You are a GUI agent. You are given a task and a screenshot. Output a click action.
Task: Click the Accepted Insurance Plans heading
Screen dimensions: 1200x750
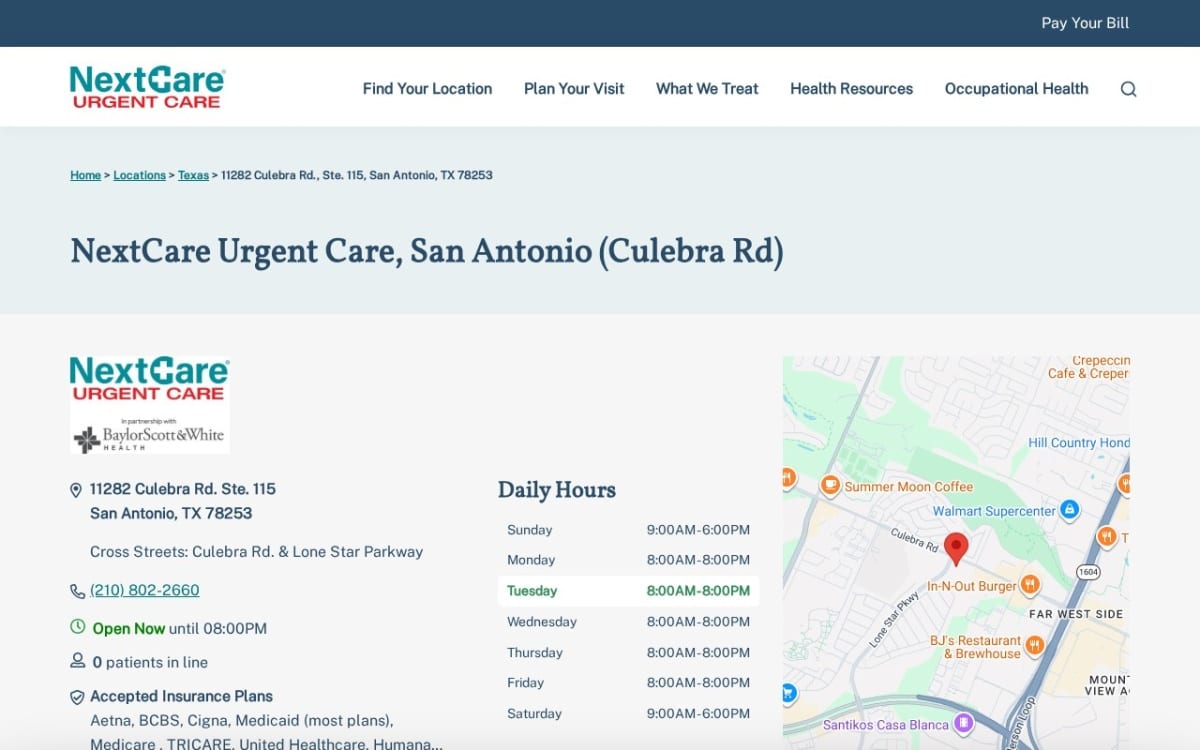tap(181, 696)
